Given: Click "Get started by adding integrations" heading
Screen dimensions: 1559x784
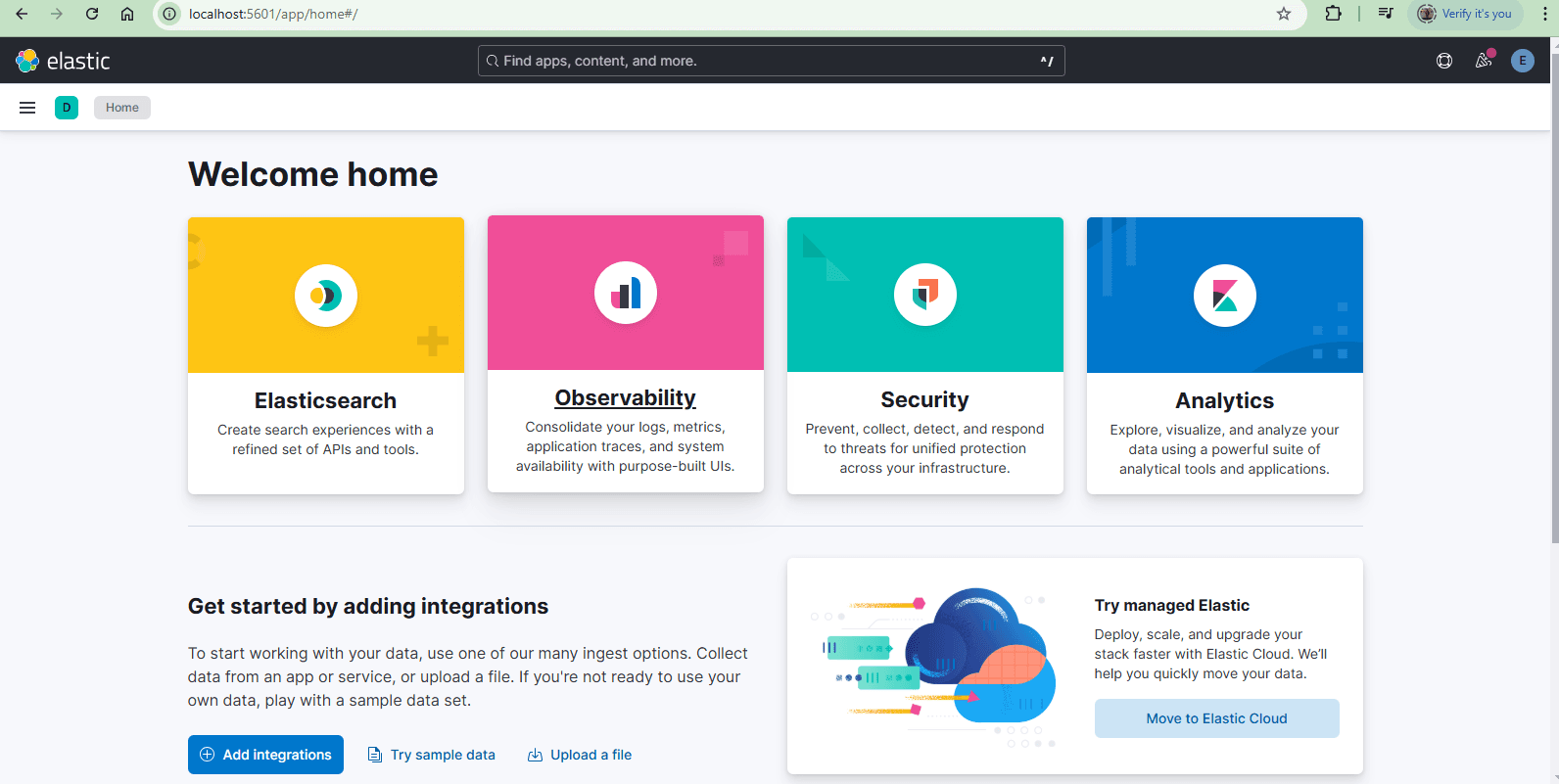Looking at the screenshot, I should tap(368, 606).
